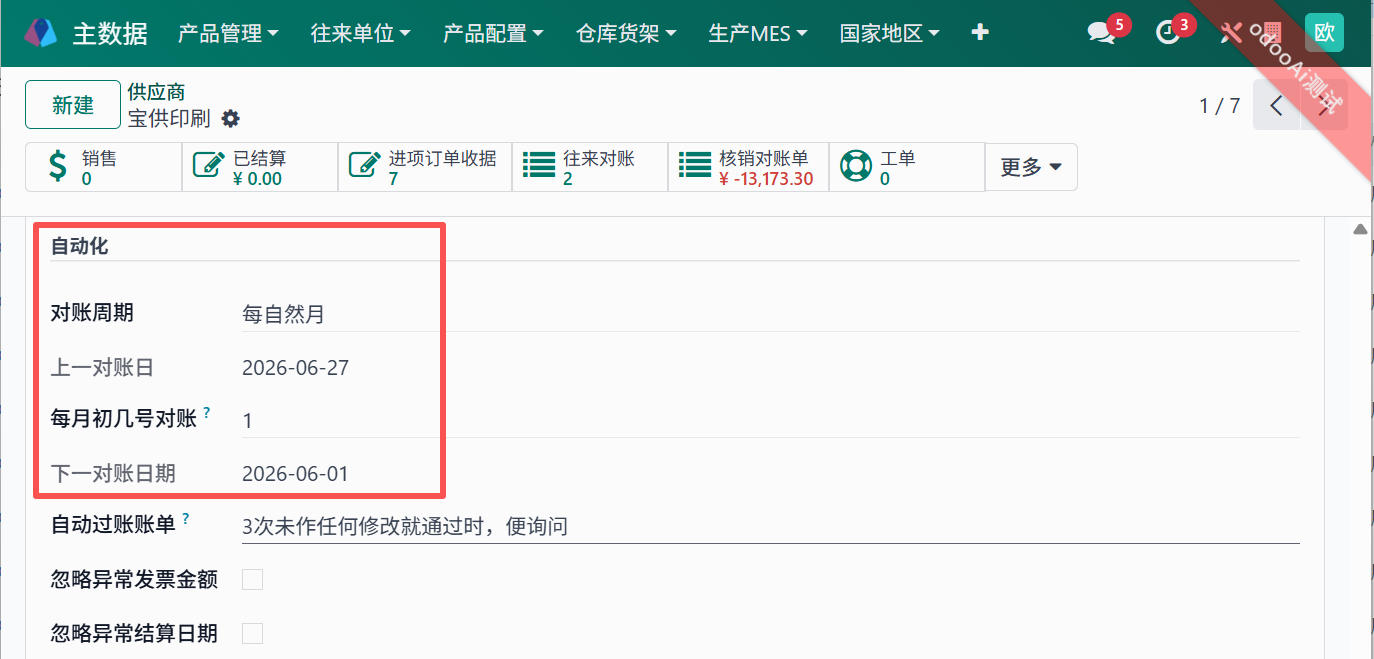Expand 更多 dropdown button
This screenshot has height=659, width=1374.
click(x=1031, y=167)
